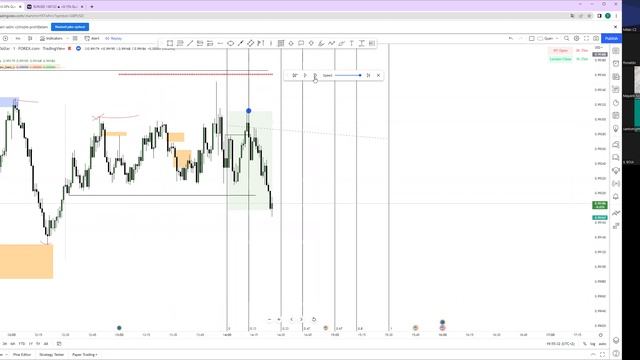Open the notifications bell panel
640x360 pixels.
tap(616, 197)
